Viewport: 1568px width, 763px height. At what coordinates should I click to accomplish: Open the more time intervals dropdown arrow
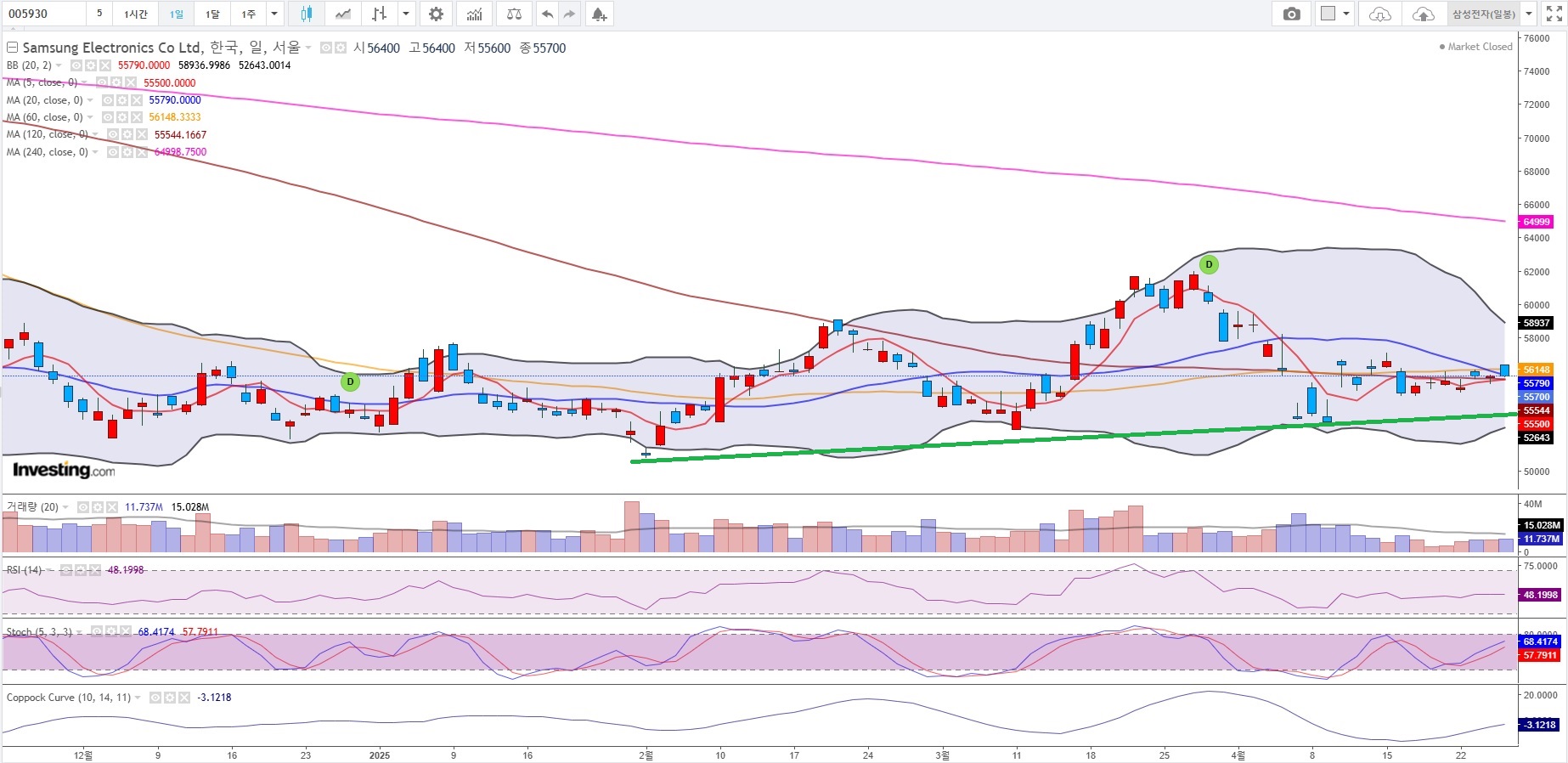point(274,14)
